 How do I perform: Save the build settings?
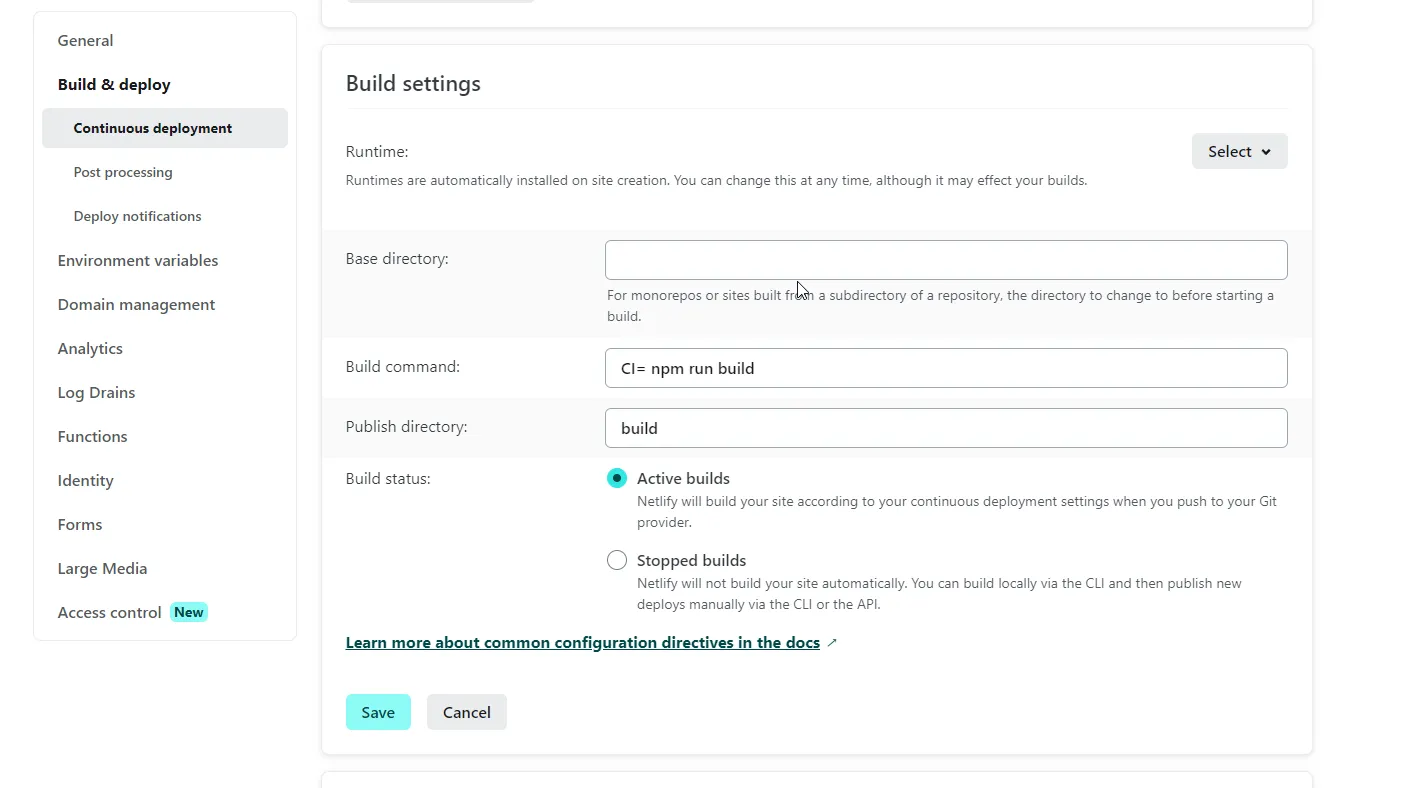378,713
